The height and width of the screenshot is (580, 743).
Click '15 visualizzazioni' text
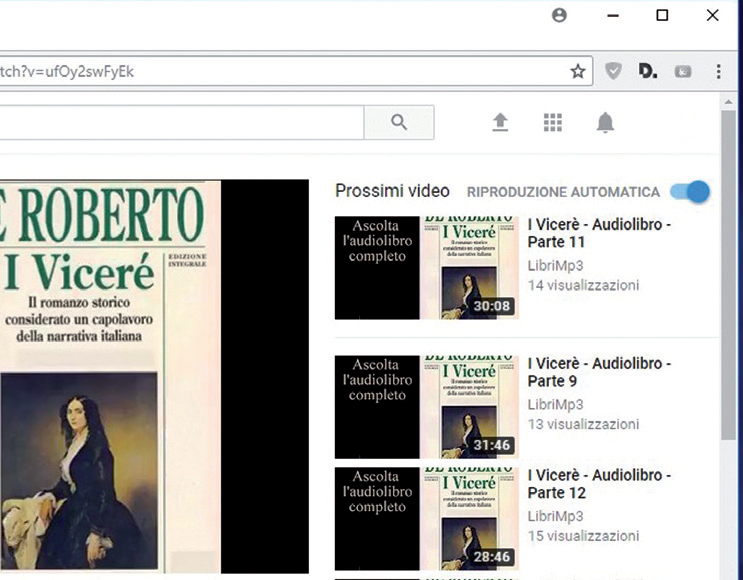click(583, 536)
